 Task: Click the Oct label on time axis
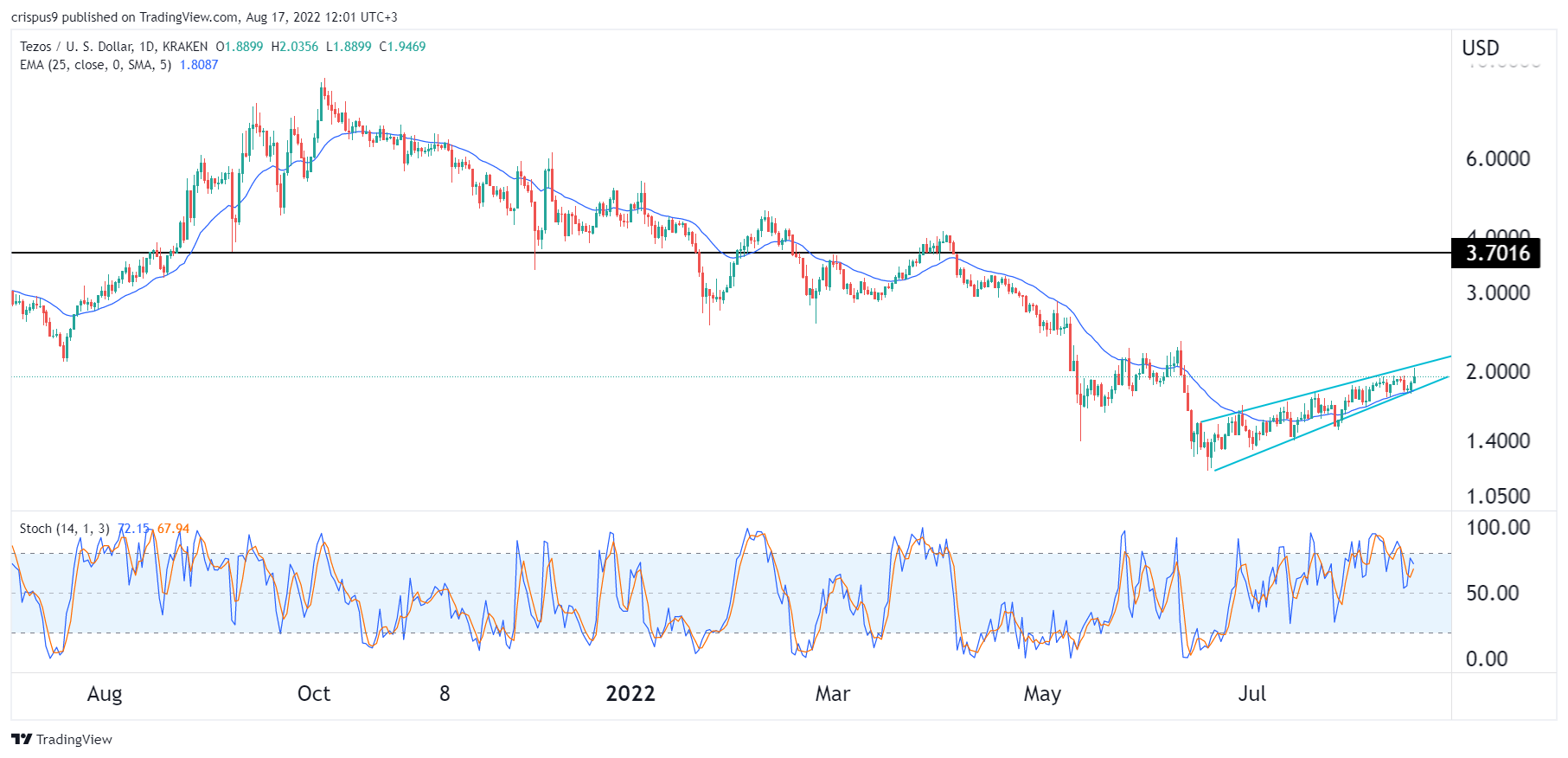pos(314,694)
